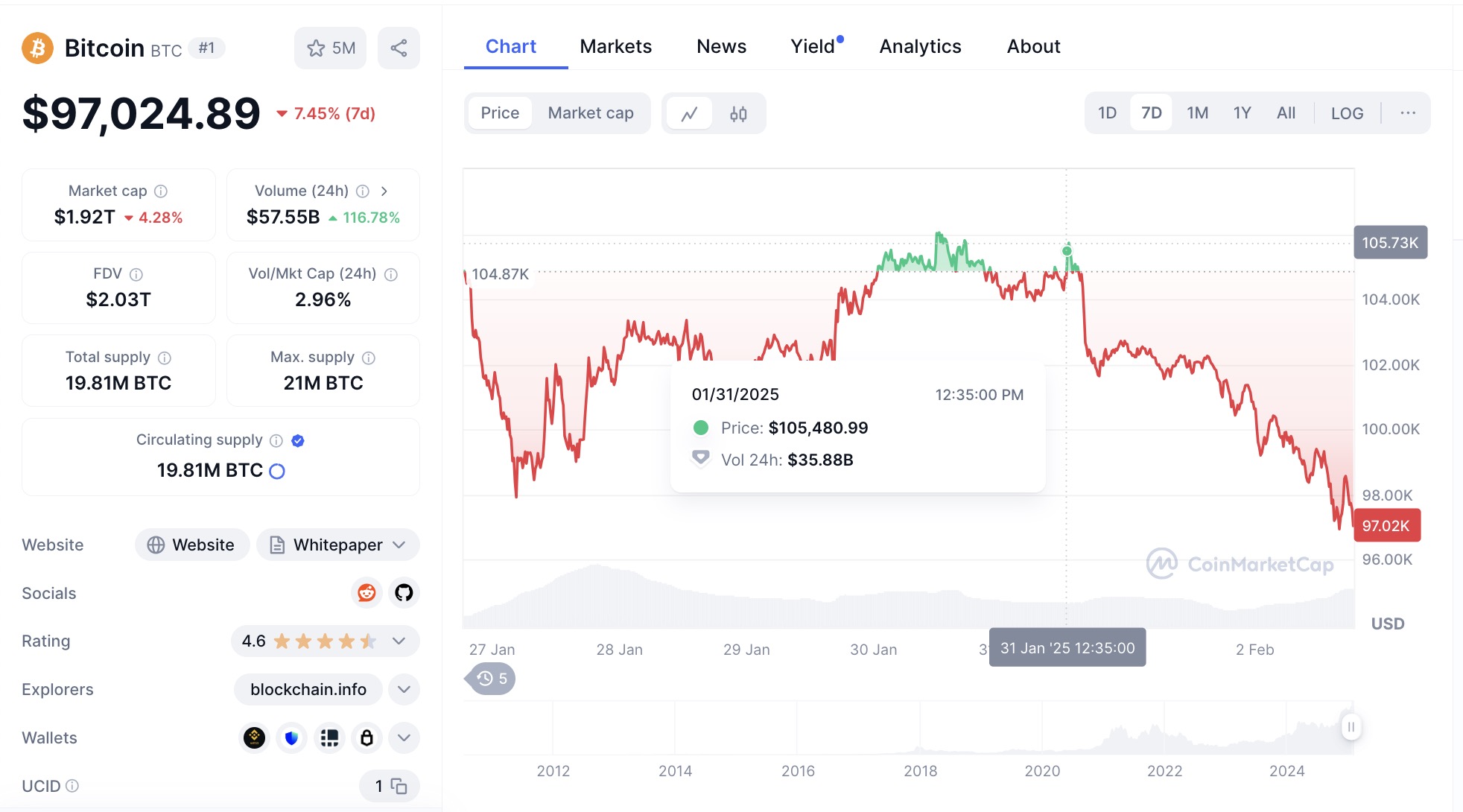
Task: Switch to the Markets tab
Action: coord(616,46)
